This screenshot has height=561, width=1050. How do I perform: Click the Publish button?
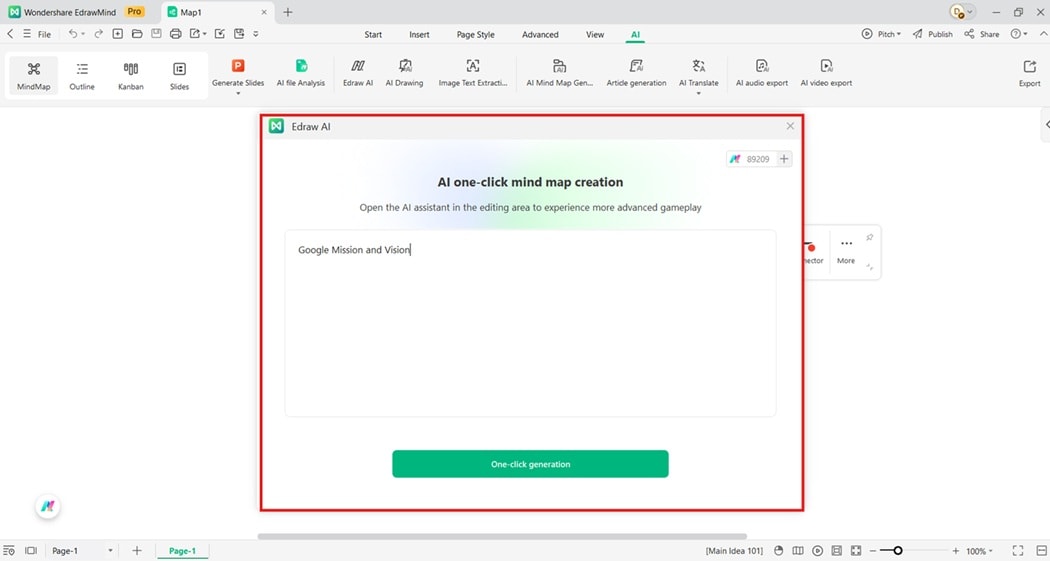click(x=932, y=34)
